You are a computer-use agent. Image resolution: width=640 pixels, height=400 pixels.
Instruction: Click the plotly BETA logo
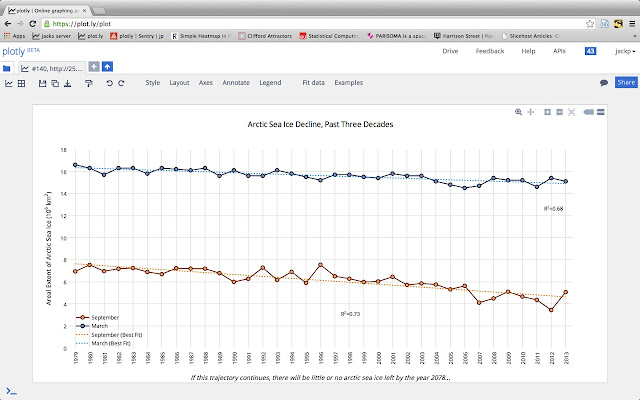click(21, 51)
